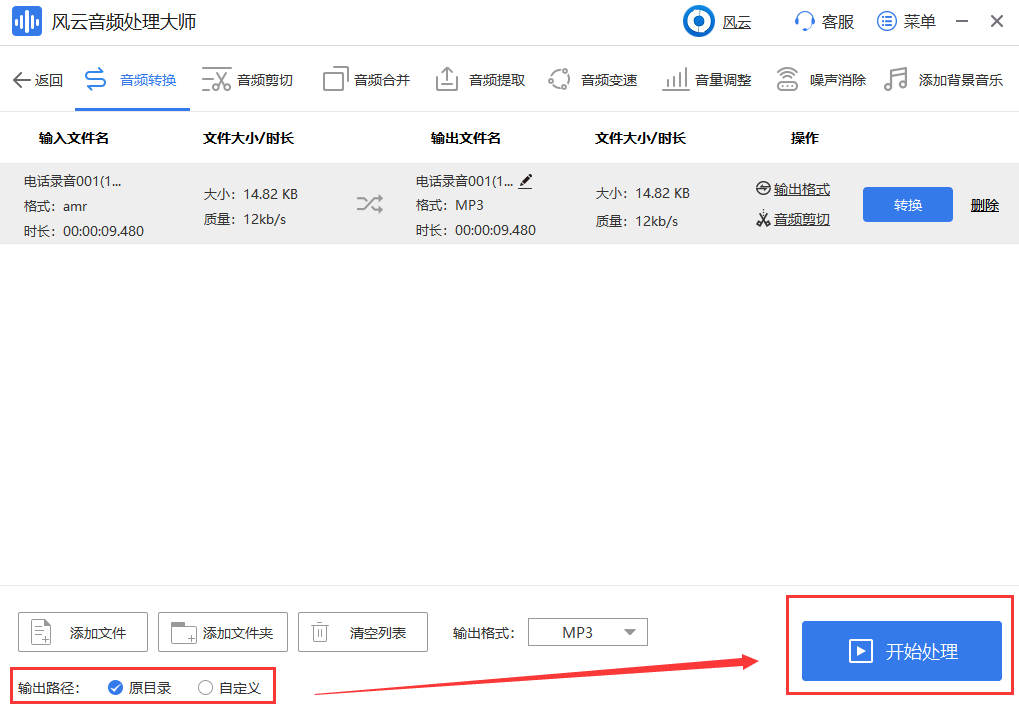Screen dimensions: 1019x714
Task: Open the MP3 output format dropdown
Action: point(587,632)
